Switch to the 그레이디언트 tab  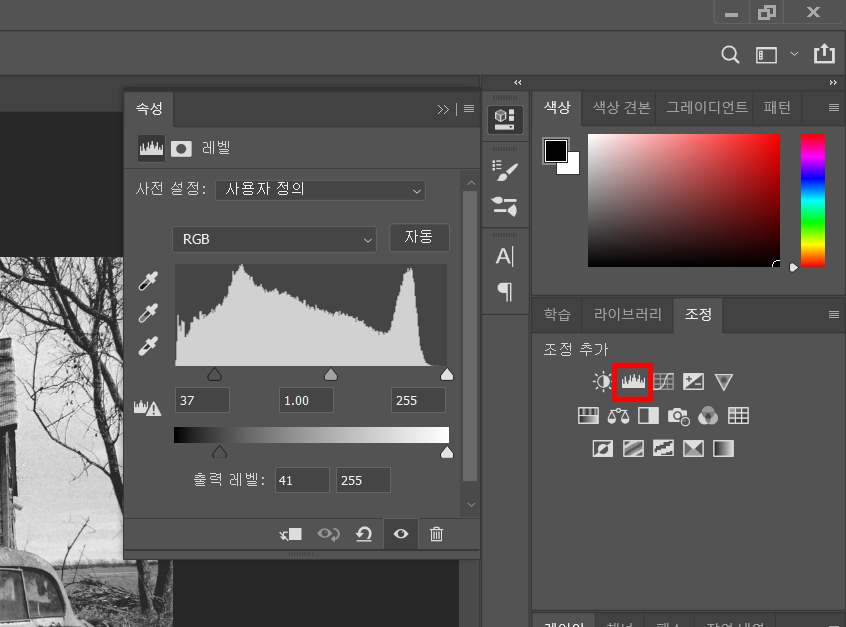pyautogui.click(x=706, y=107)
